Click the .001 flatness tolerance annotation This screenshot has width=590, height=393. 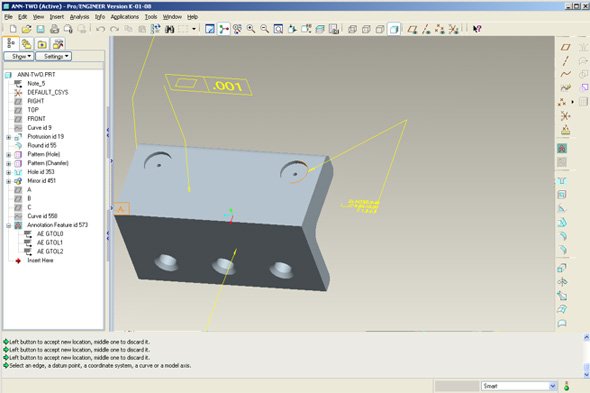tap(209, 85)
